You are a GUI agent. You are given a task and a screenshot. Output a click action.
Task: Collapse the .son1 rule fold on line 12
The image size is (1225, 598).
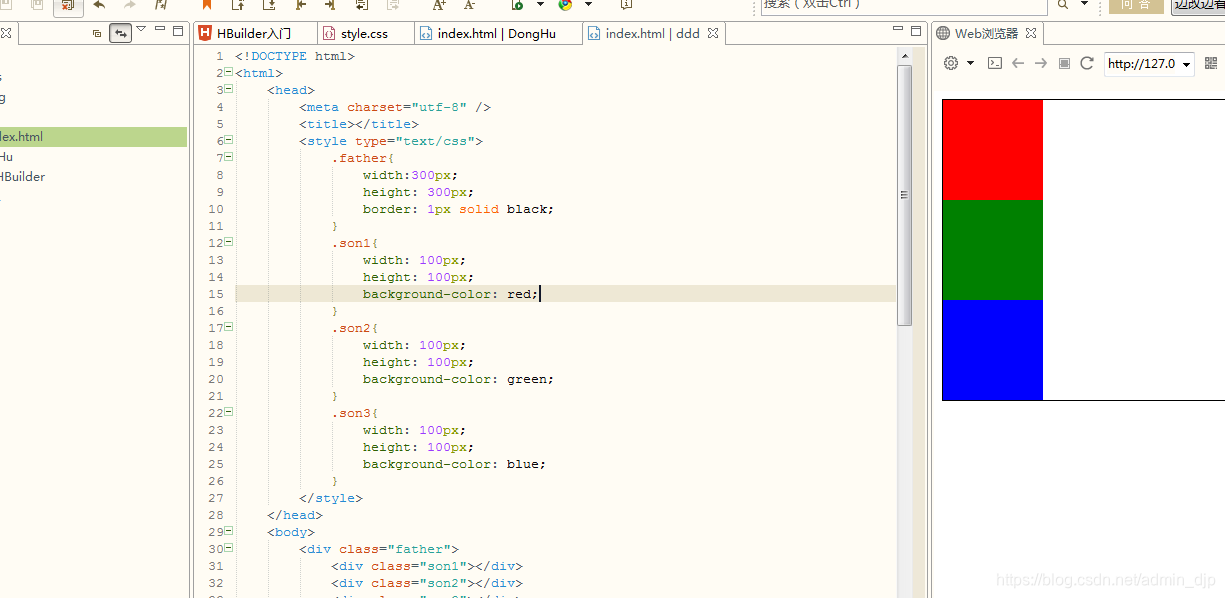pos(229,241)
